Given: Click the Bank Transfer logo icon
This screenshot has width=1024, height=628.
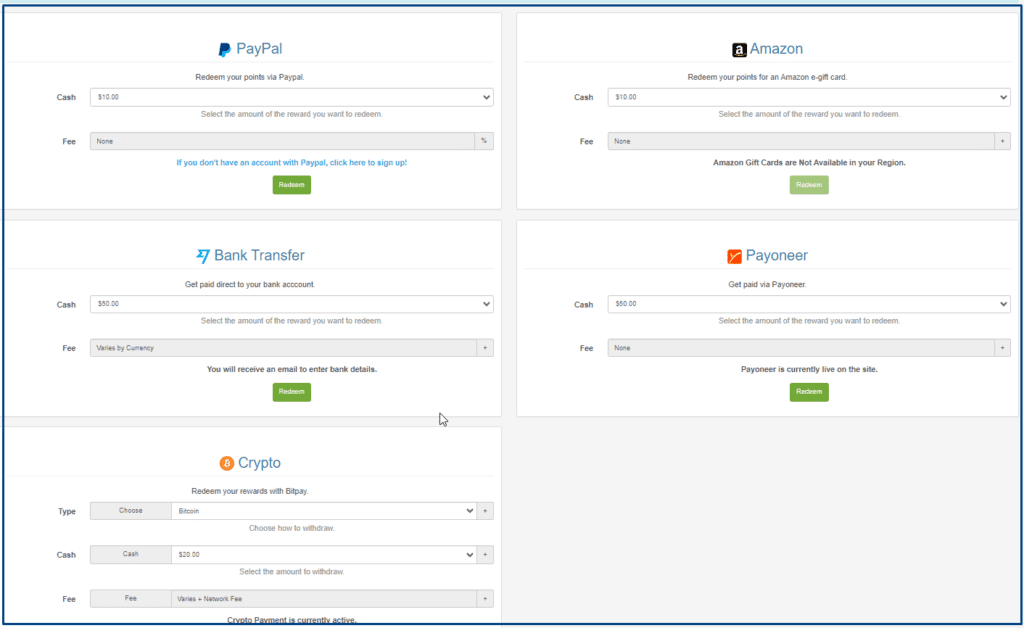Looking at the screenshot, I should click(x=203, y=256).
